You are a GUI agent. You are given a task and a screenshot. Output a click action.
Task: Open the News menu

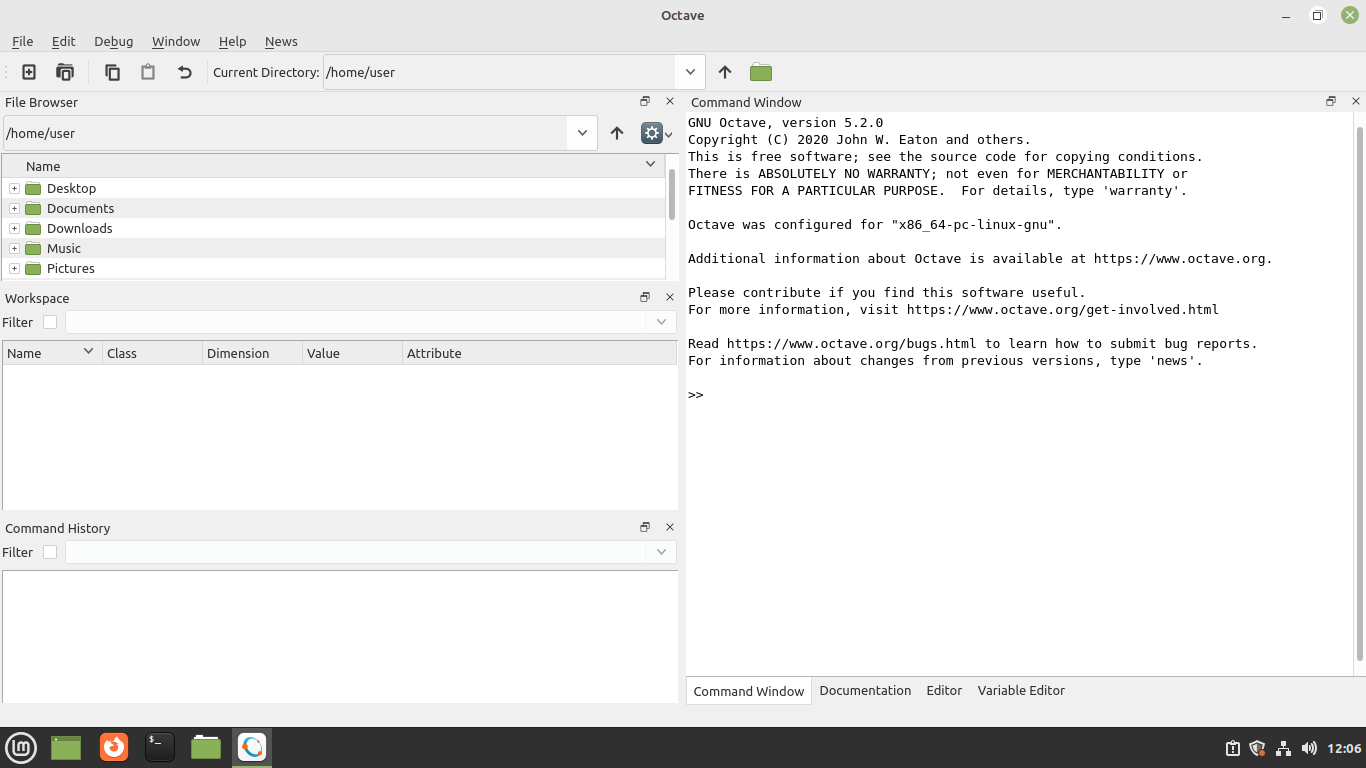281,41
